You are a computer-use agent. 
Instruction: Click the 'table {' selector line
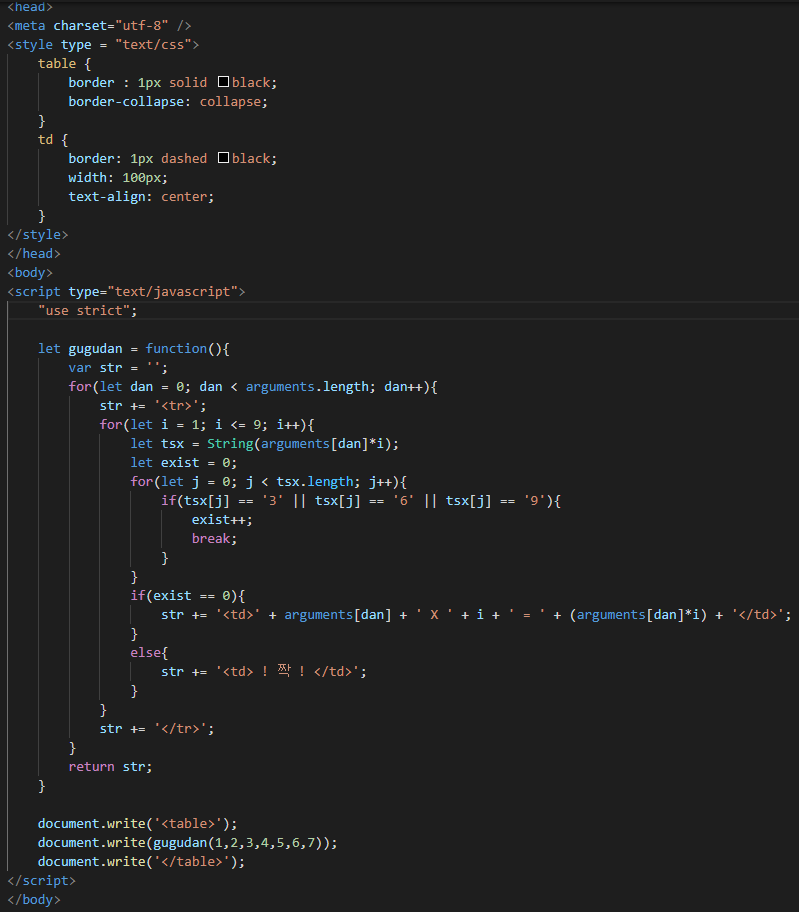(x=65, y=63)
